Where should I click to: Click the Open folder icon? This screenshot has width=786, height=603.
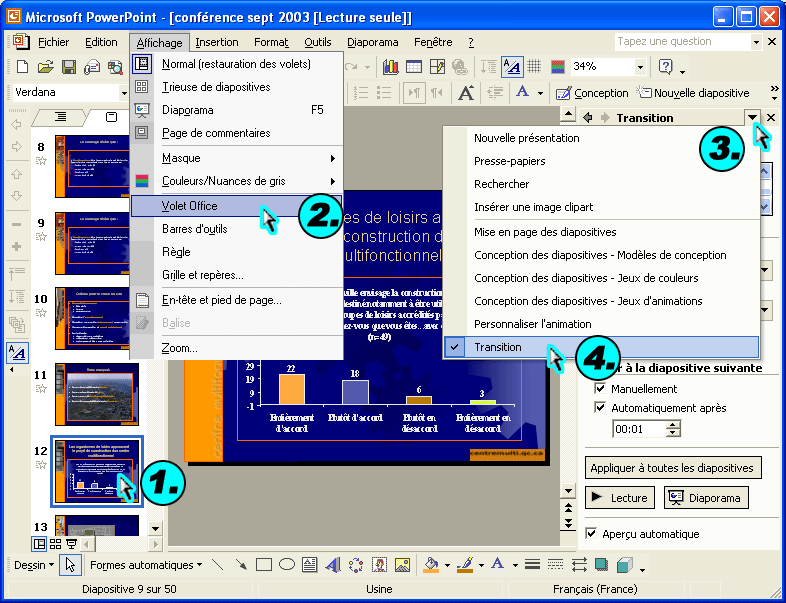coord(45,66)
